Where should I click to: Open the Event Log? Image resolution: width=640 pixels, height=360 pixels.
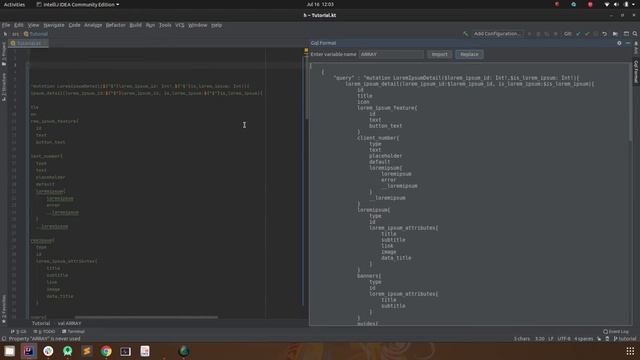[x=616, y=332]
